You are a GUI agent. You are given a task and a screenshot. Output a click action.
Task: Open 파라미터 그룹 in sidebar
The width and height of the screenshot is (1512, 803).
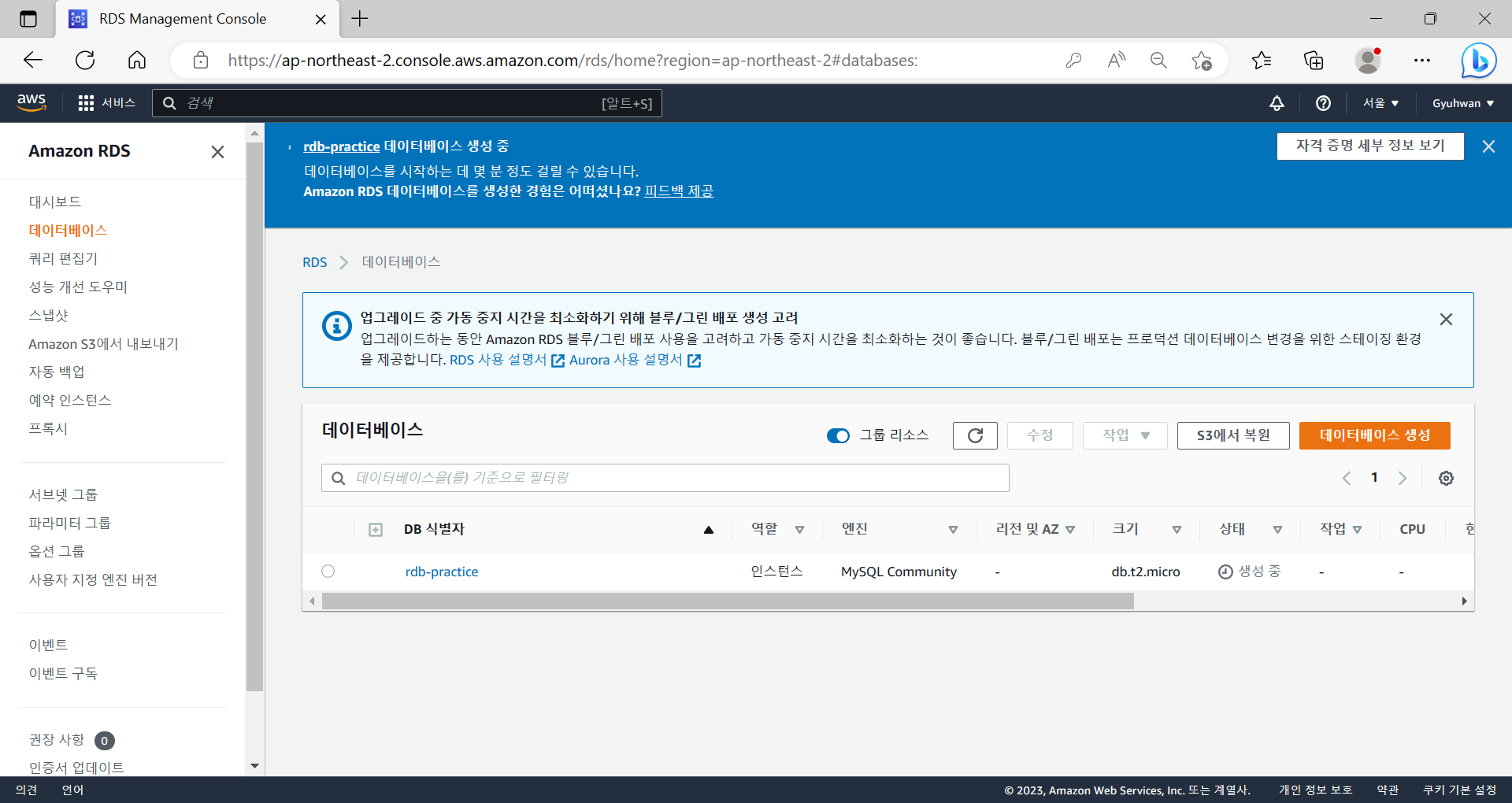tap(70, 523)
